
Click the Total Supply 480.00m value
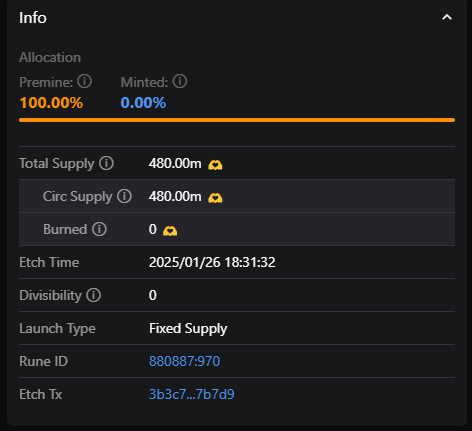click(175, 163)
